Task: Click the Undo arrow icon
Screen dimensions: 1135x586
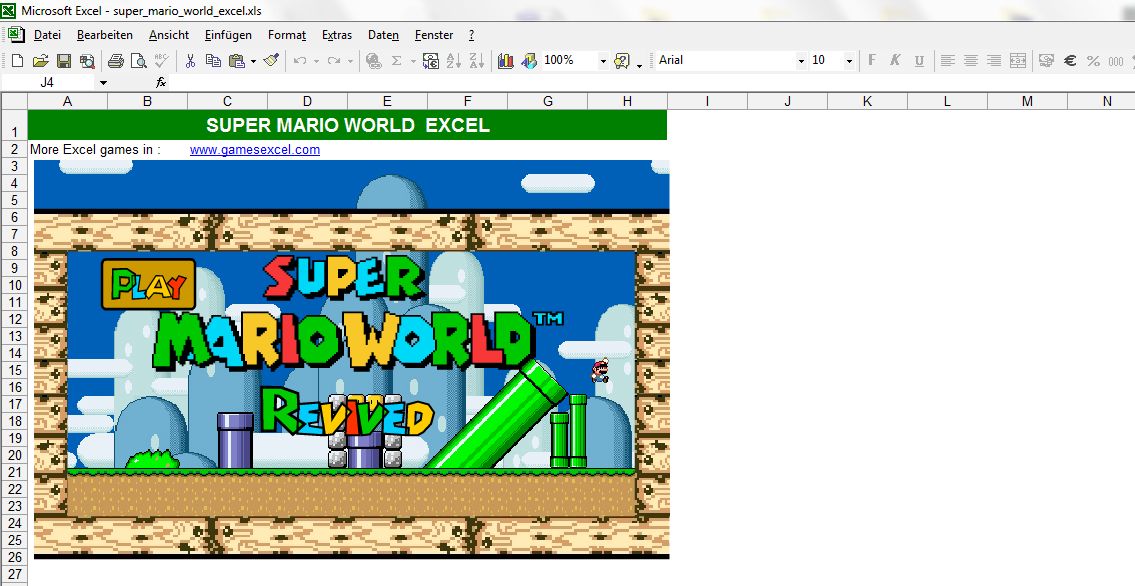Action: (x=300, y=61)
